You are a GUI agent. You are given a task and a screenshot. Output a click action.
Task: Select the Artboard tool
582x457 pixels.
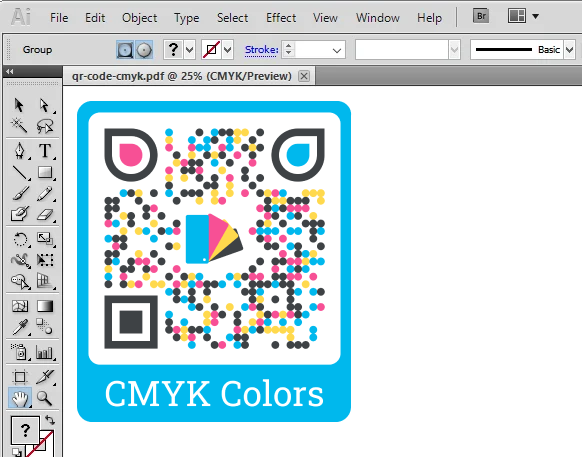(x=20, y=377)
